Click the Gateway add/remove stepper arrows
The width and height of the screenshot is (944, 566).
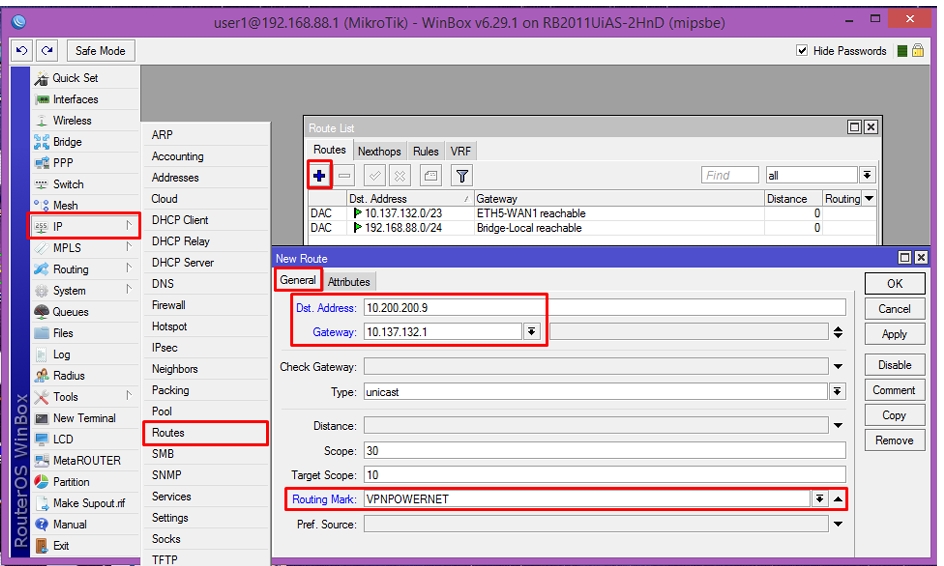(x=837, y=332)
